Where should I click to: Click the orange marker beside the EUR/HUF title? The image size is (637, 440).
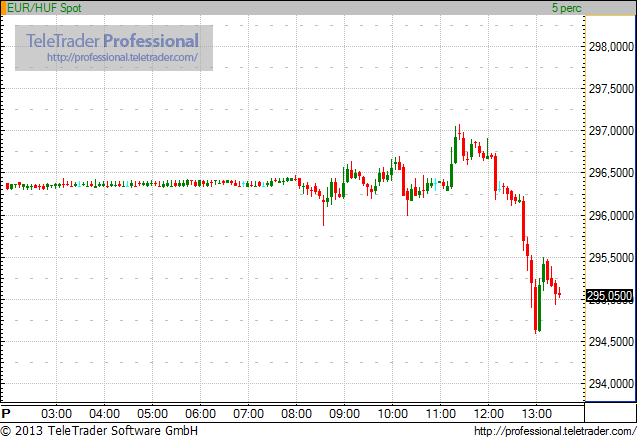(x=4, y=8)
